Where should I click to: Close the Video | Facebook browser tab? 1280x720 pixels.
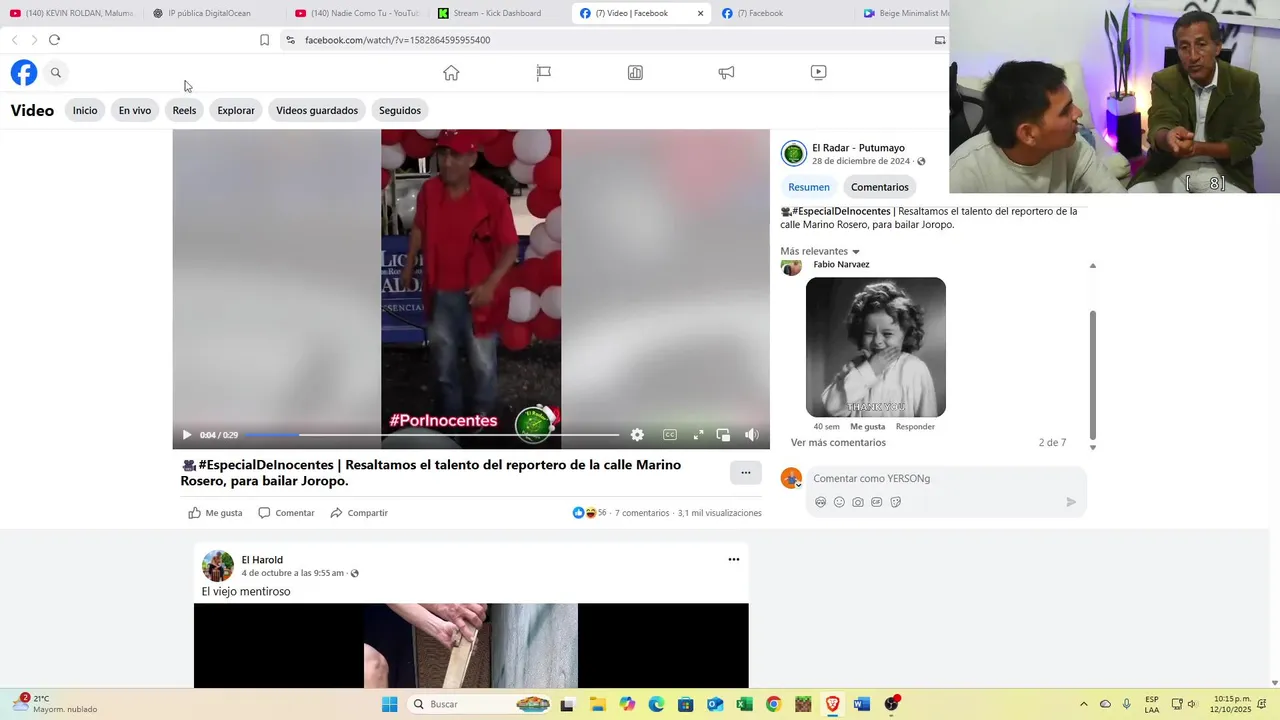tap(700, 13)
